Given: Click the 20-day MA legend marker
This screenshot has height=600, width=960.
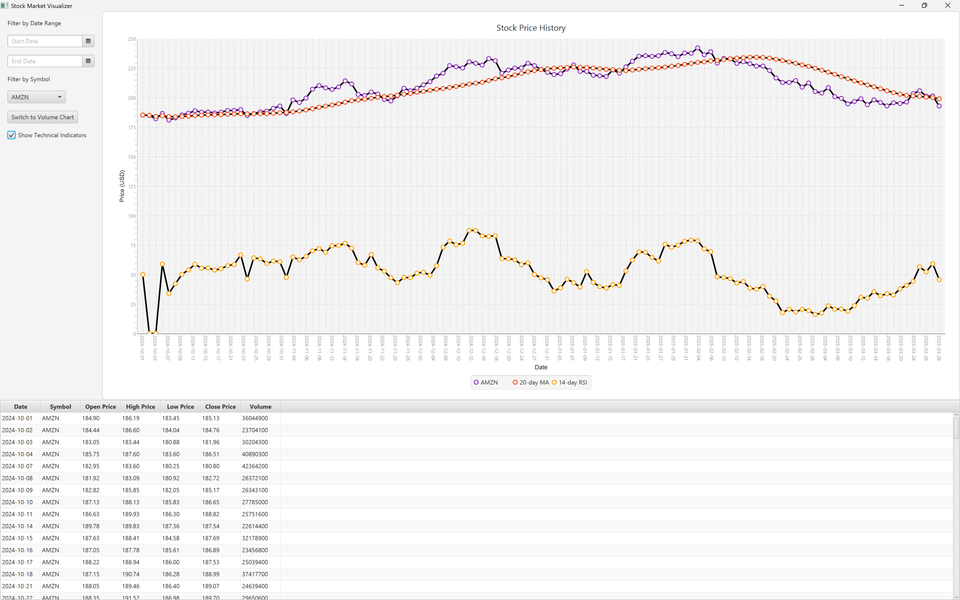Looking at the screenshot, I should pyautogui.click(x=516, y=383).
